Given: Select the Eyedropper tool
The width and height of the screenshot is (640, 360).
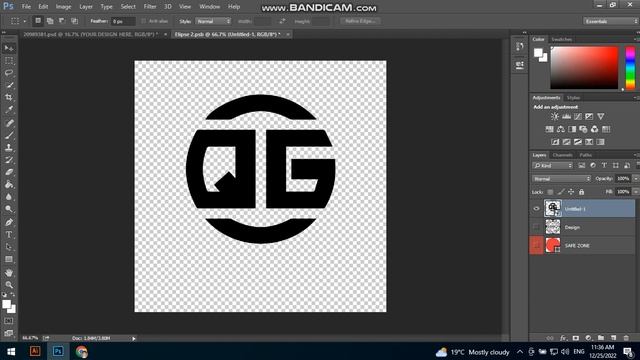Looking at the screenshot, I should [9, 110].
